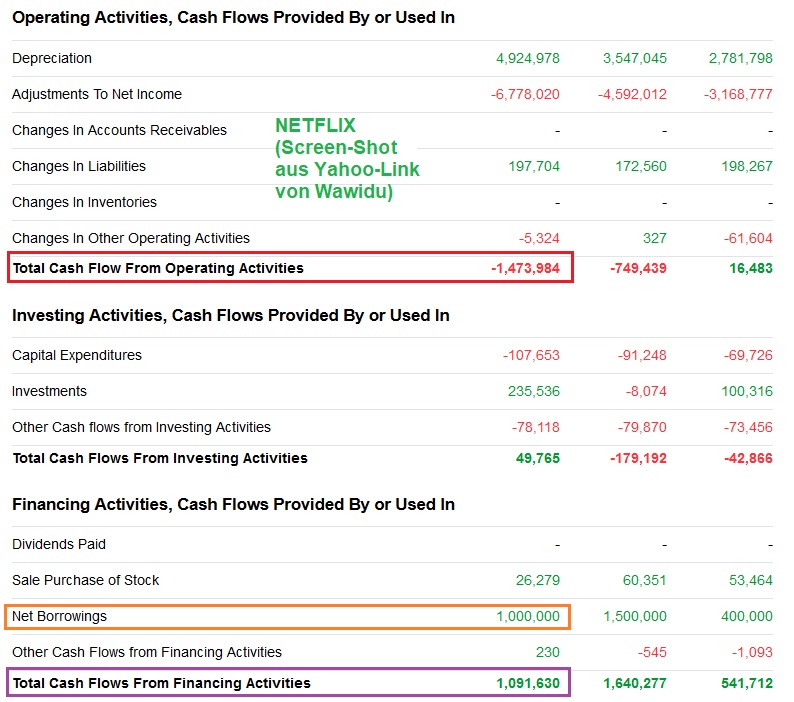Image resolution: width=794 pixels, height=702 pixels.
Task: Click the operating cash flow value -1,473,984
Action: [x=526, y=268]
